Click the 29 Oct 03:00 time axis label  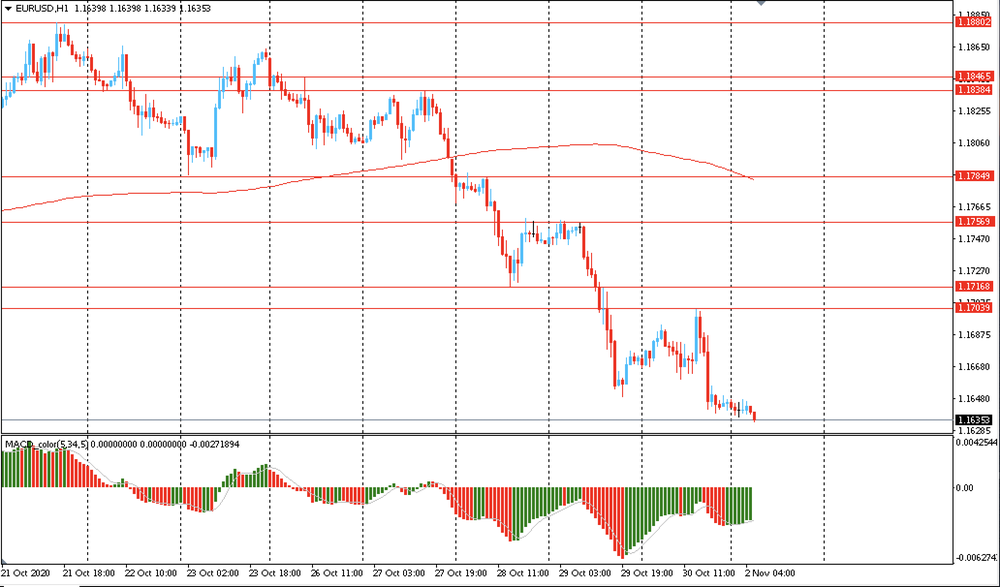coord(585,573)
